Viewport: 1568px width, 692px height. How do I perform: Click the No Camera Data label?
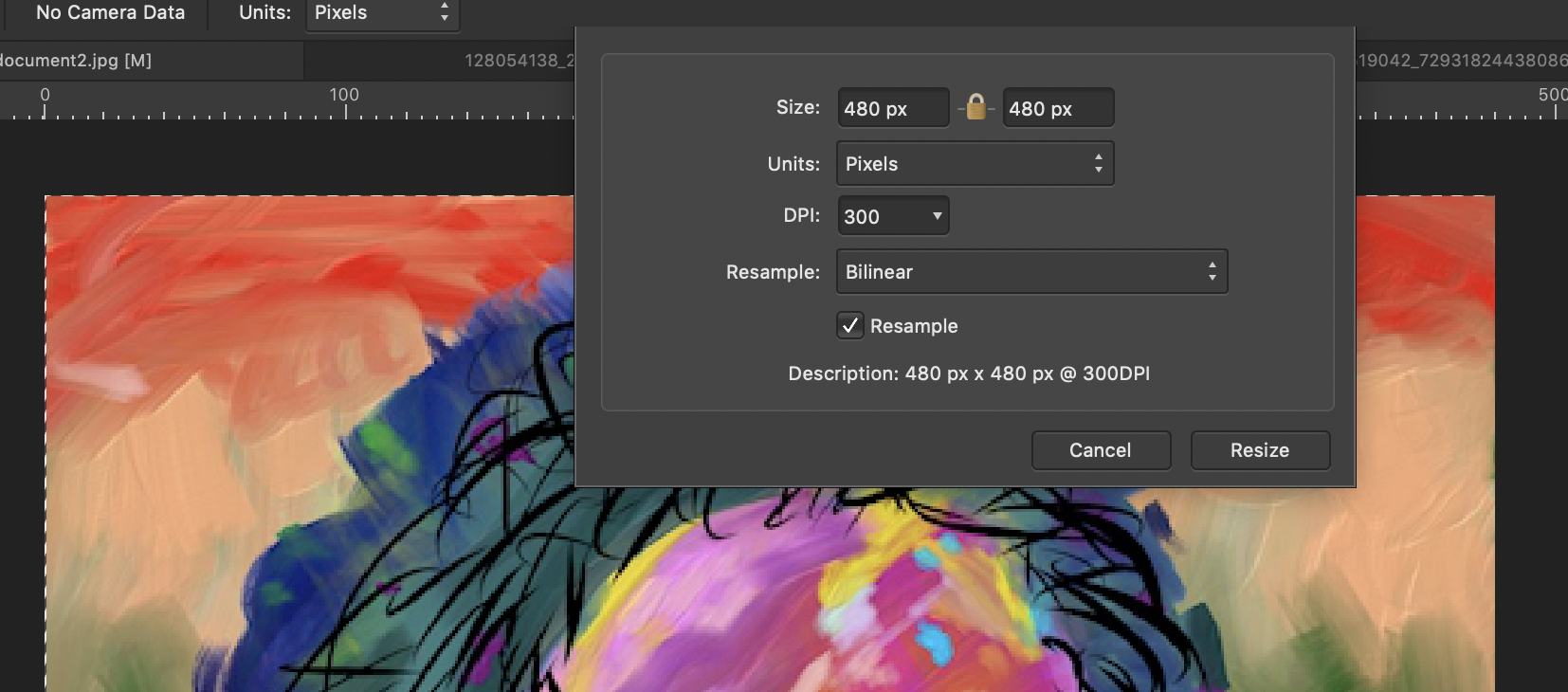point(110,13)
